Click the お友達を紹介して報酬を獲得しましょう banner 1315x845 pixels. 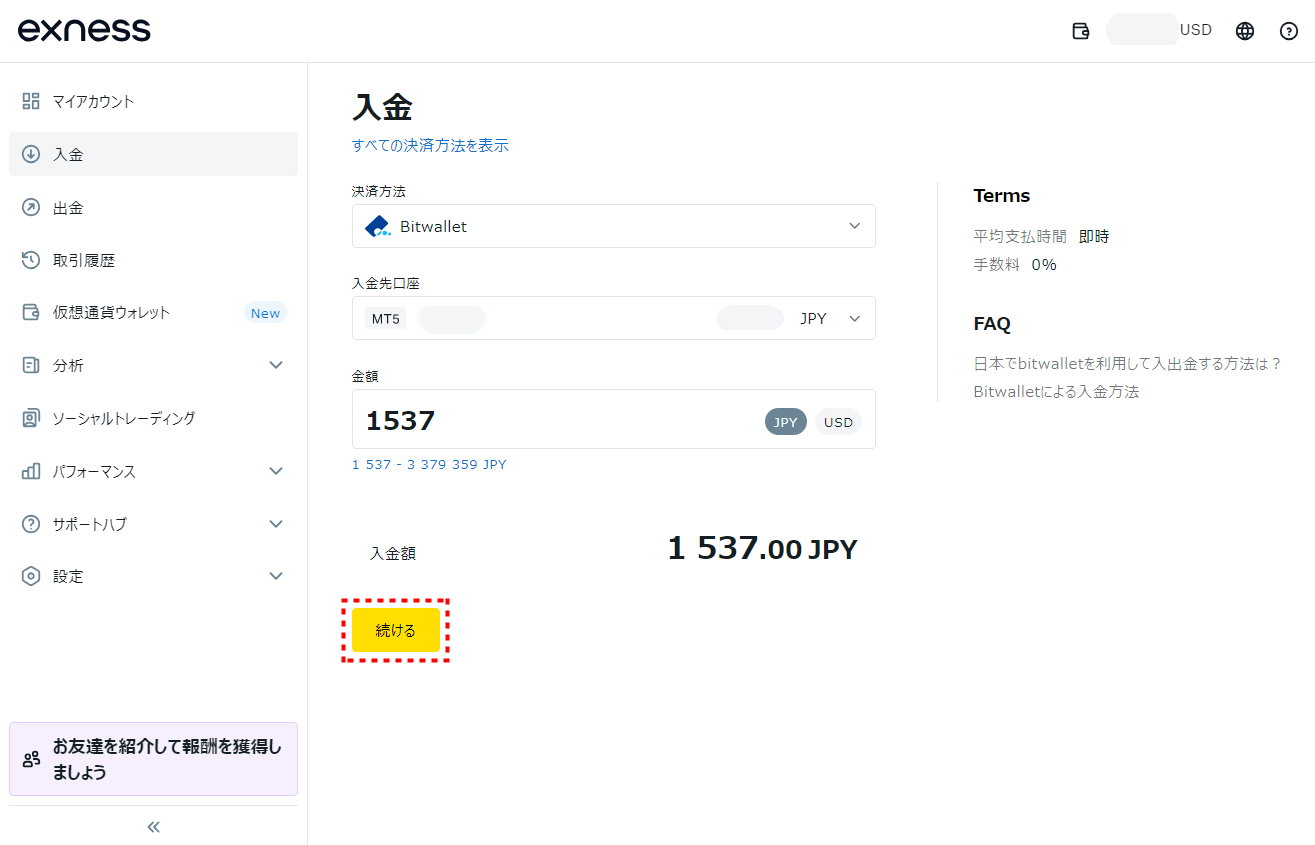pos(153,759)
